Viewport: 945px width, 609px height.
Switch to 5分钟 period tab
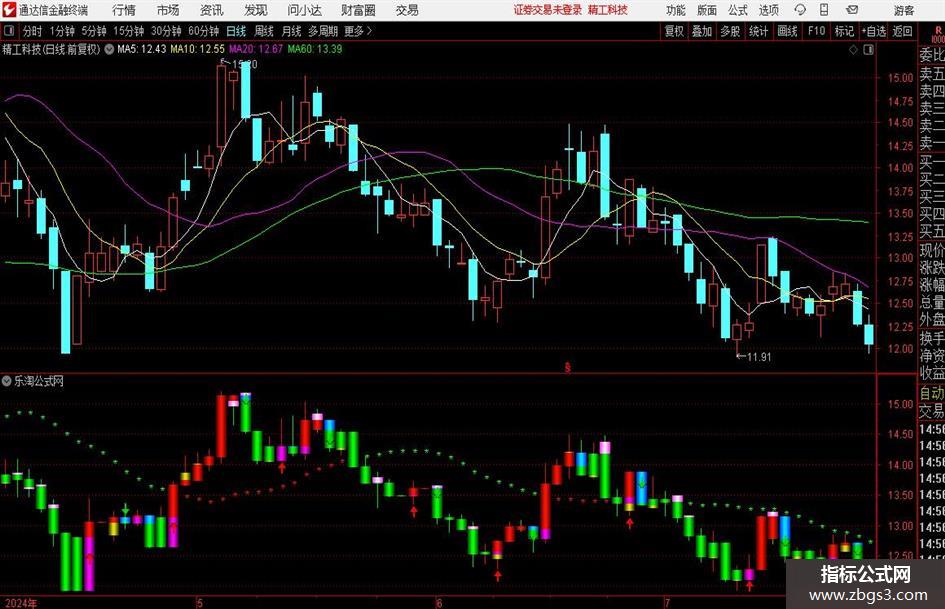93,31
